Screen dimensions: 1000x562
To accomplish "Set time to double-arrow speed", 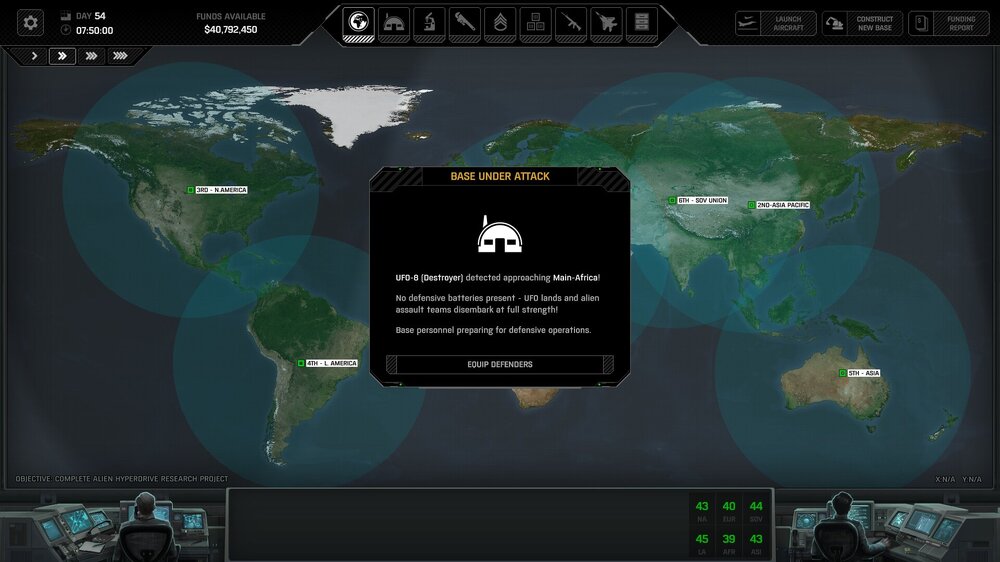I will coord(62,56).
